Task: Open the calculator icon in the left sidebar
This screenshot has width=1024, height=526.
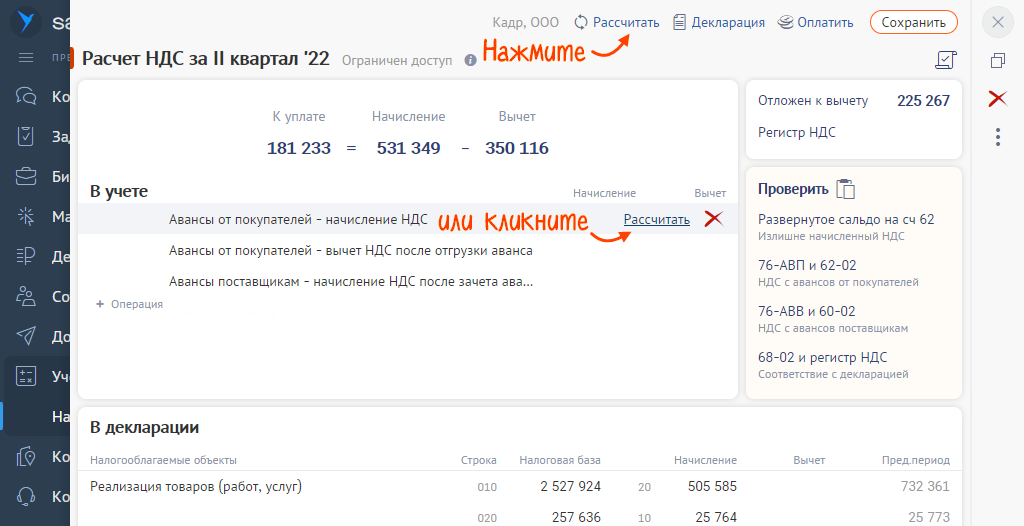Action: (25, 376)
